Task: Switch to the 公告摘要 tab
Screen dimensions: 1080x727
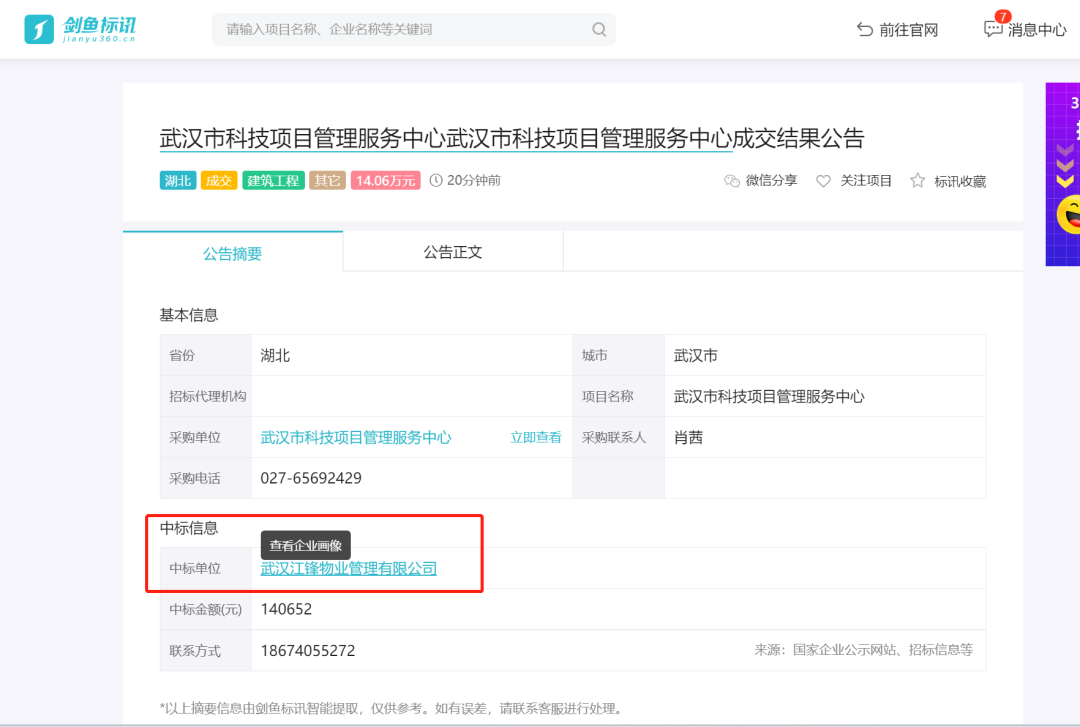Action: click(x=232, y=253)
